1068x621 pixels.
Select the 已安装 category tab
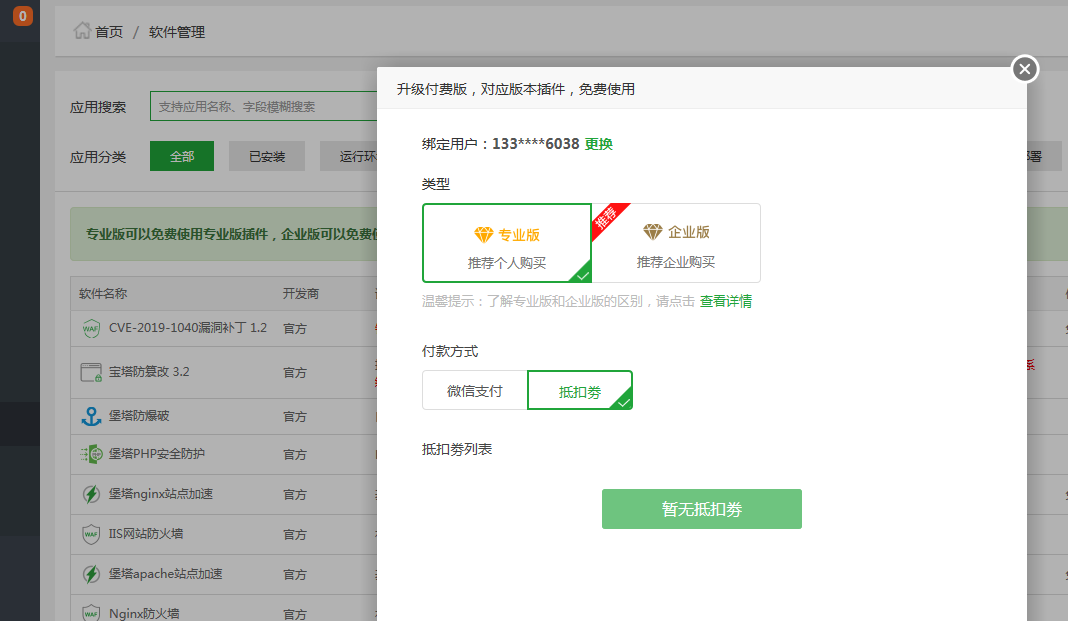coord(267,157)
